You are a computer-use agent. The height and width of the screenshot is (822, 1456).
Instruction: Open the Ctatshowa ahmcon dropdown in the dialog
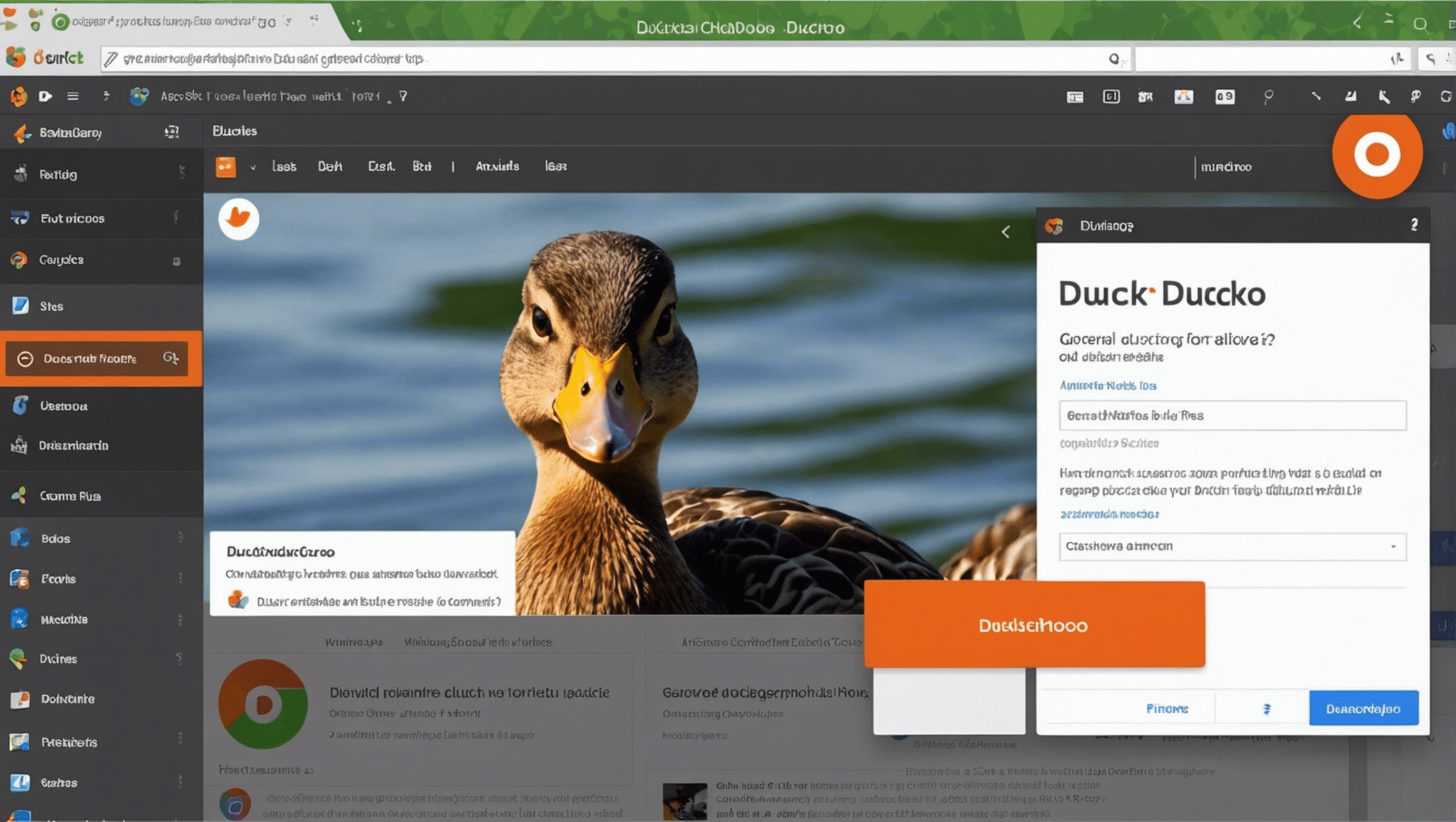pyautogui.click(x=1233, y=547)
